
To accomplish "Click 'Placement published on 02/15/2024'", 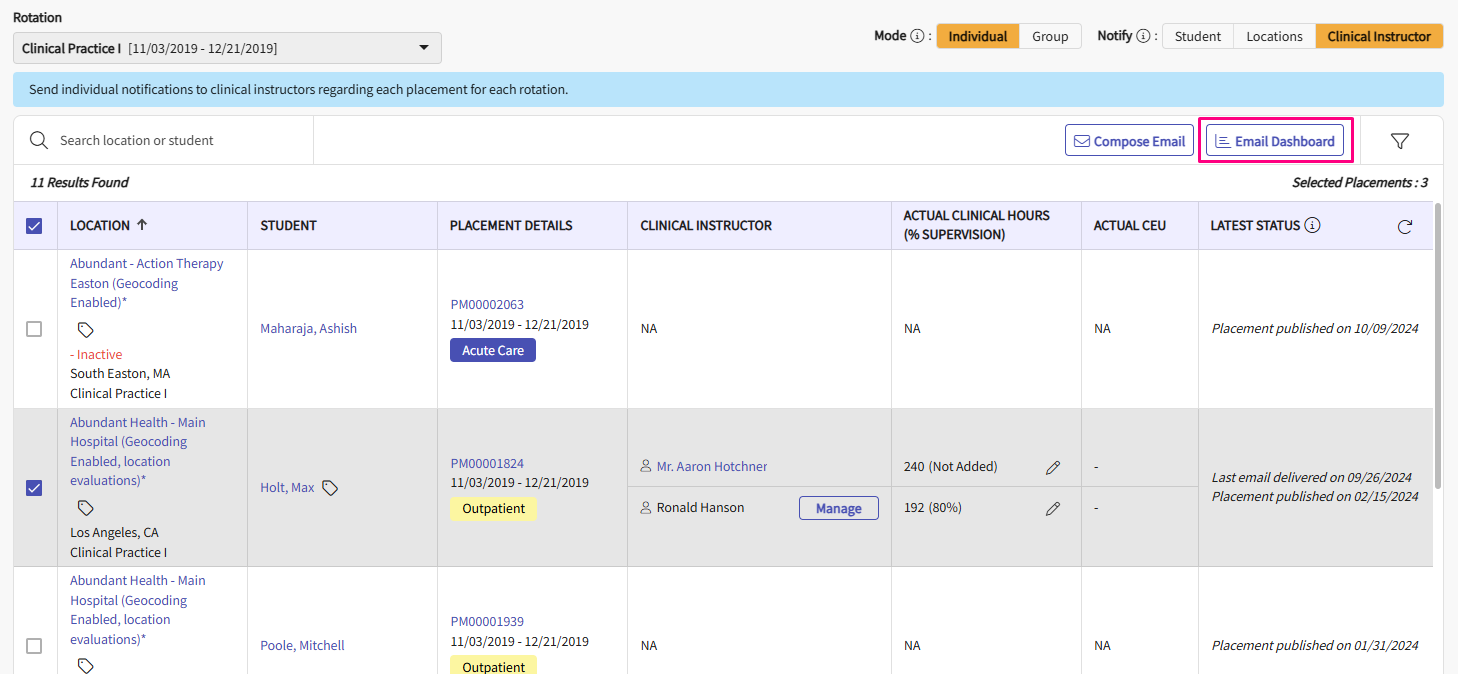I will point(1315,496).
